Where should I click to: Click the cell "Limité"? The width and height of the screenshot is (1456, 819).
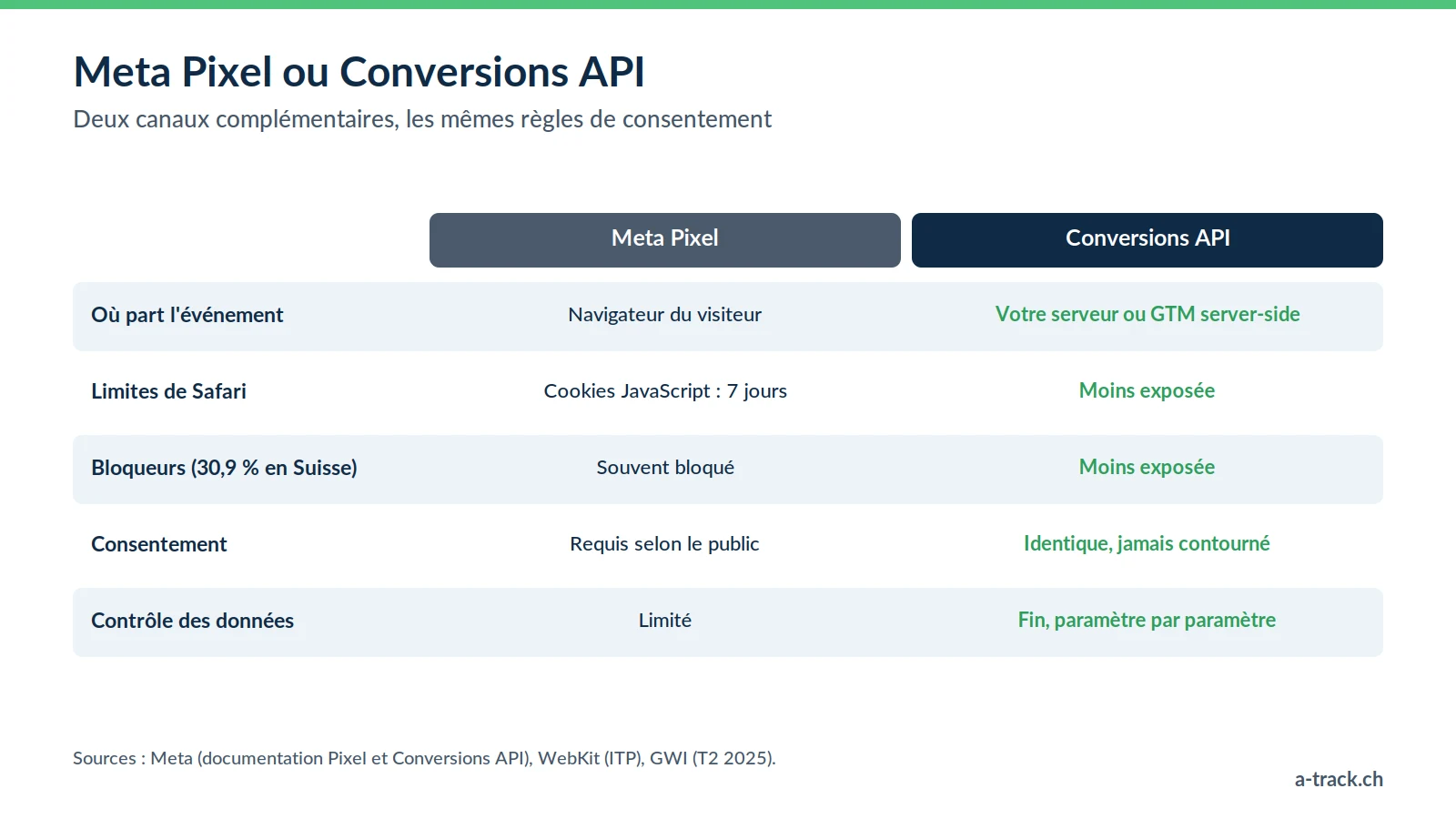pyautogui.click(x=665, y=621)
